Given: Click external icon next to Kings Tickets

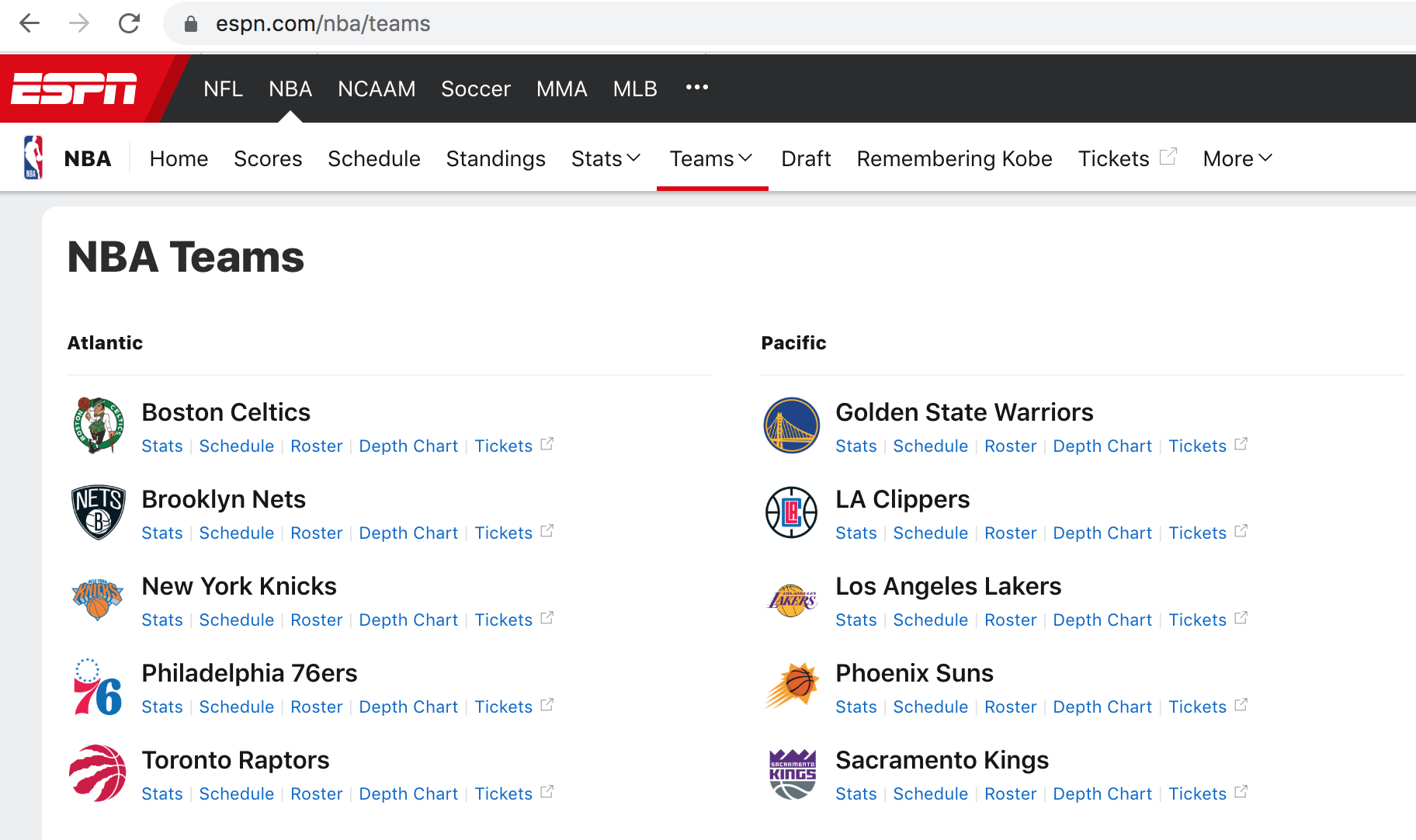Looking at the screenshot, I should [1241, 792].
